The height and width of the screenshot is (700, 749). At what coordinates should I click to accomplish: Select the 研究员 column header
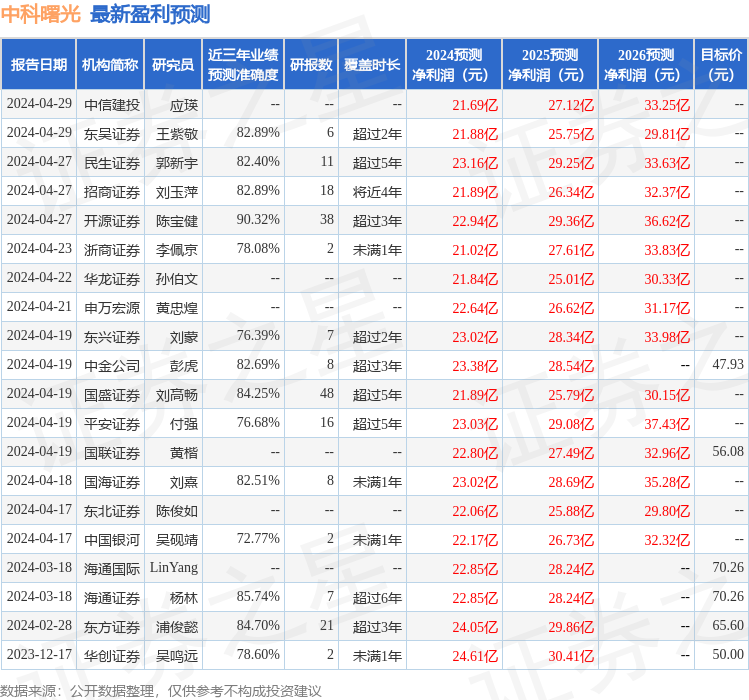point(173,65)
